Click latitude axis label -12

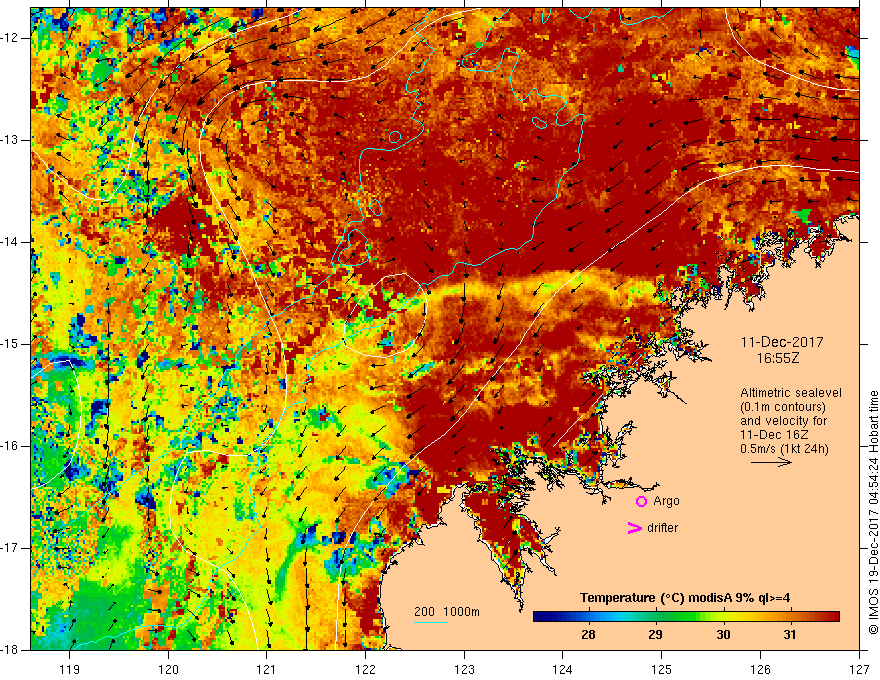click(10, 38)
